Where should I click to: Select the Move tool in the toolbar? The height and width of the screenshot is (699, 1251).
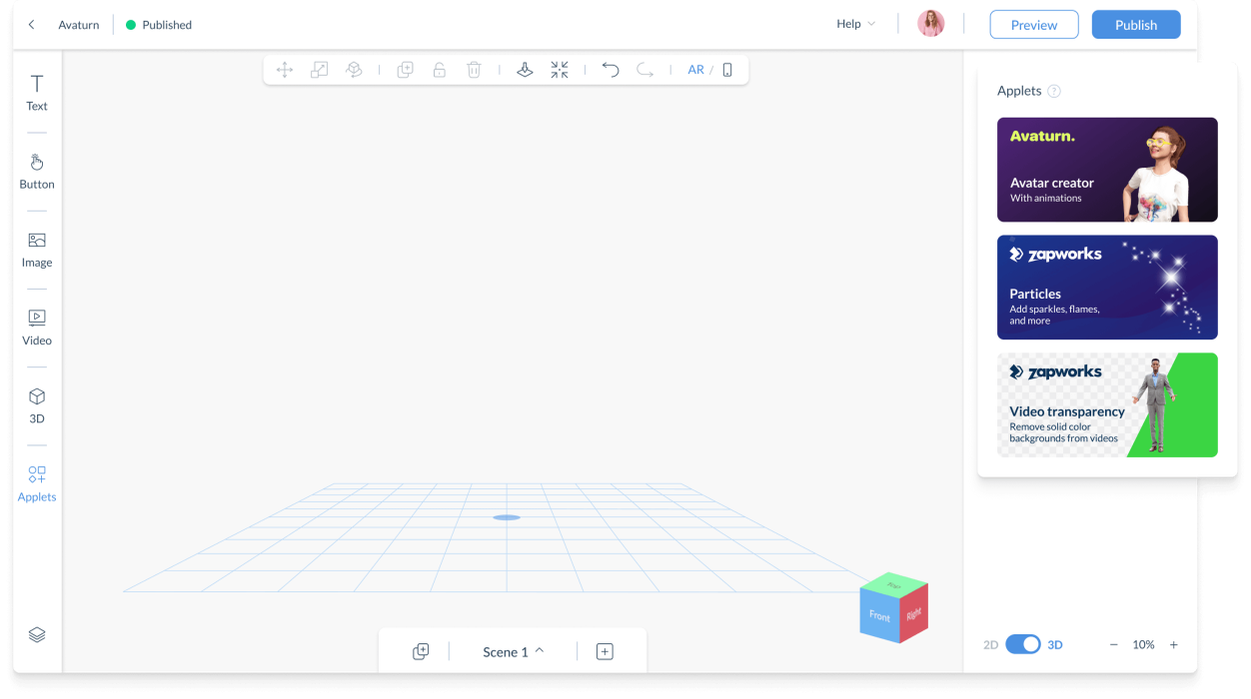284,69
